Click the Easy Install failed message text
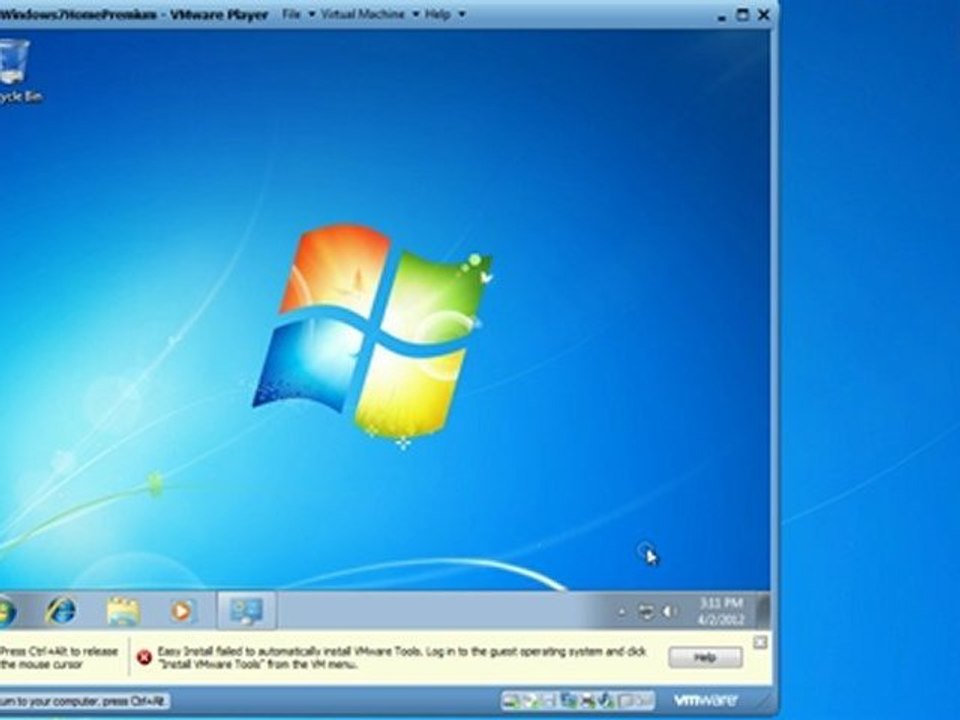Viewport: 960px width, 720px height. [402, 658]
